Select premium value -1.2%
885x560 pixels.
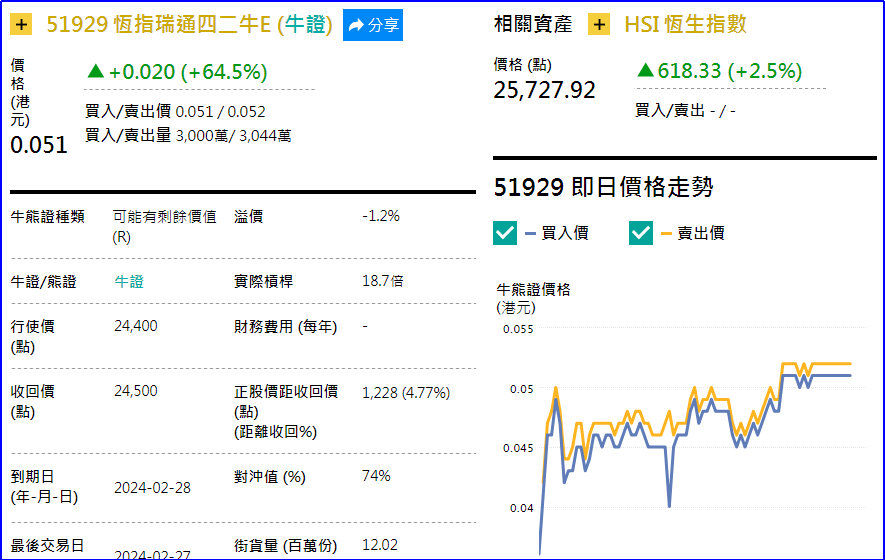(x=381, y=216)
